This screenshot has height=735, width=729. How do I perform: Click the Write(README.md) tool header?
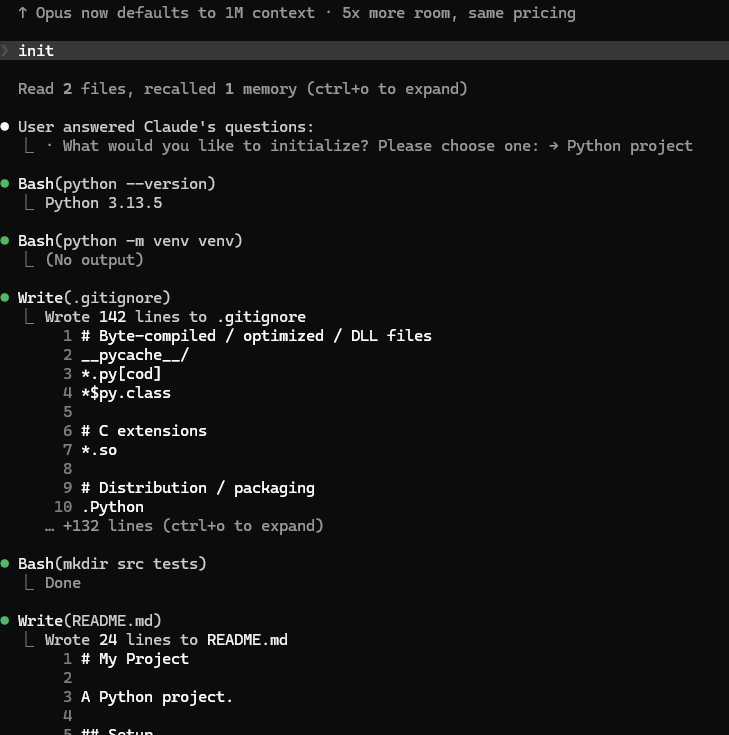tap(90, 621)
